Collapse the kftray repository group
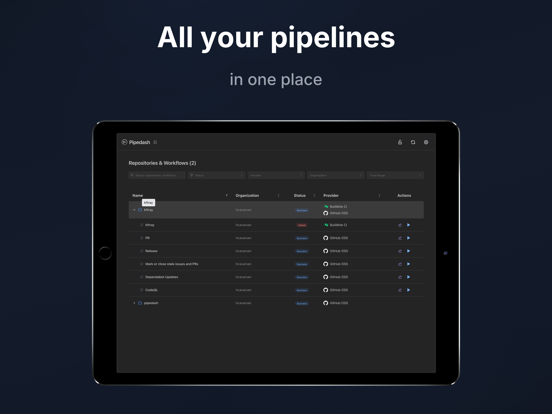Image resolution: width=552 pixels, height=414 pixels. pyautogui.click(x=134, y=210)
